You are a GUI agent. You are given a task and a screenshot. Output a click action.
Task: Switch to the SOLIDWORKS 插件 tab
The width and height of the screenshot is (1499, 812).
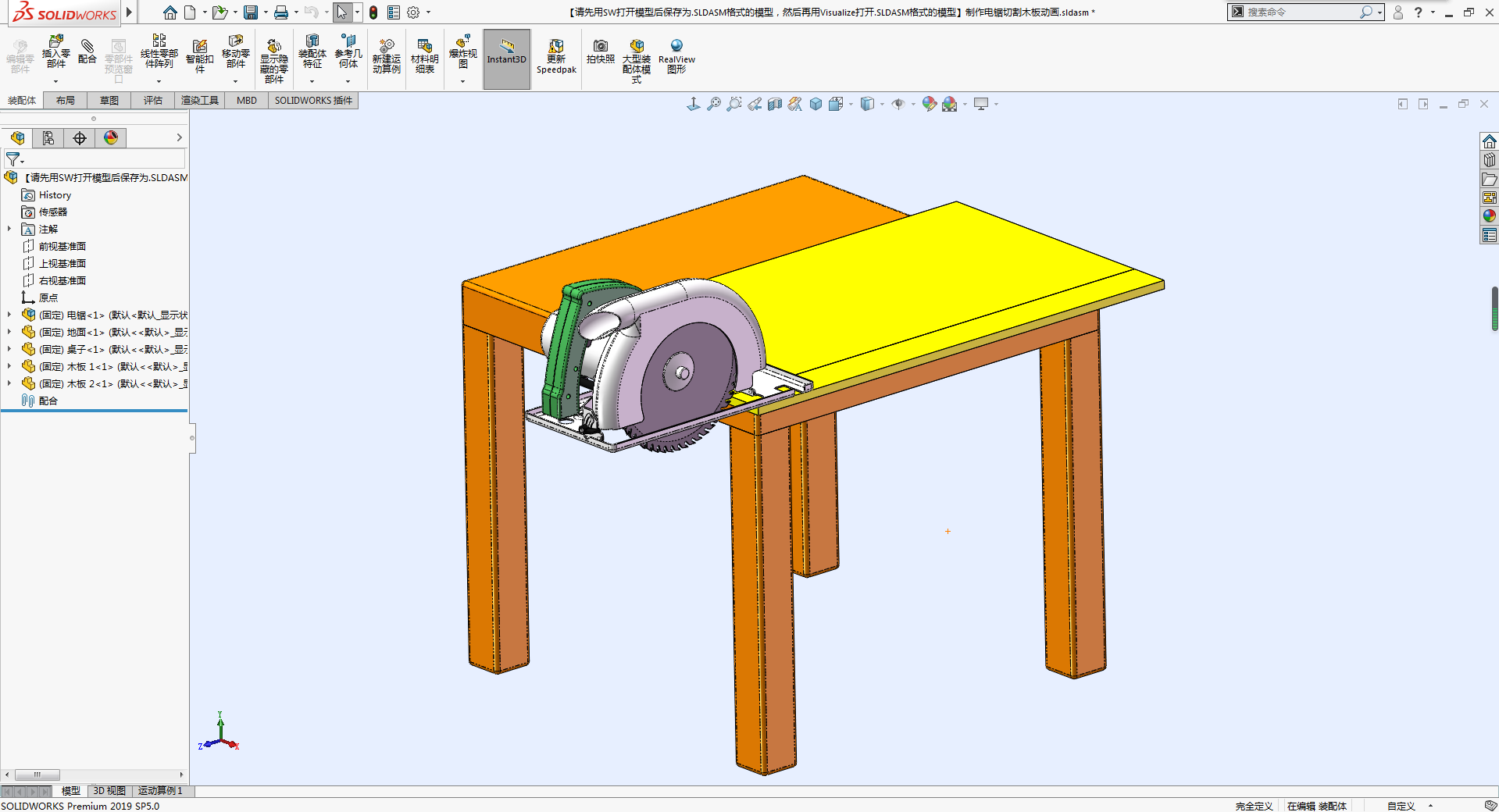click(x=313, y=100)
